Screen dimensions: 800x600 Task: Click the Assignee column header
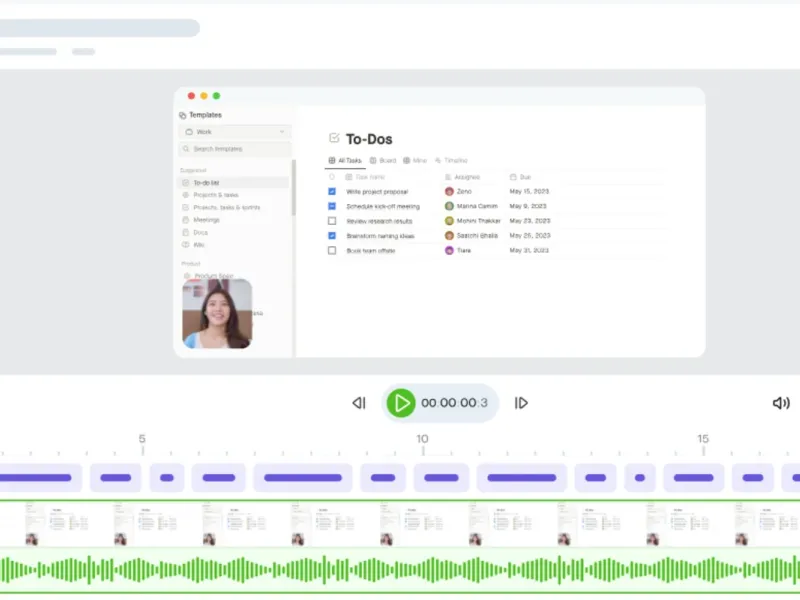pos(463,177)
